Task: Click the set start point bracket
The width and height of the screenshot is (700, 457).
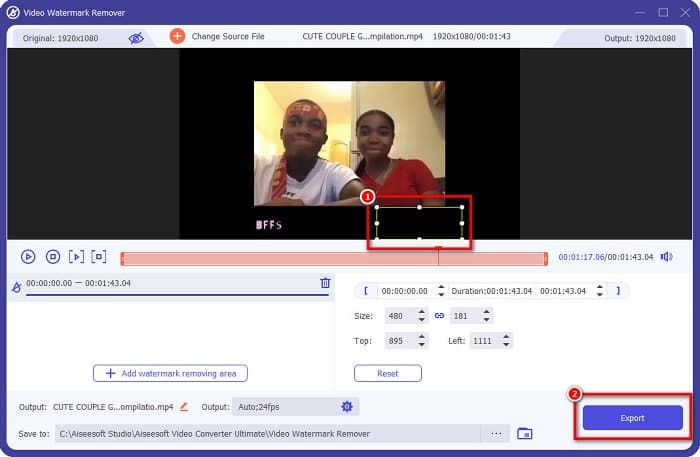Action: tap(366, 291)
